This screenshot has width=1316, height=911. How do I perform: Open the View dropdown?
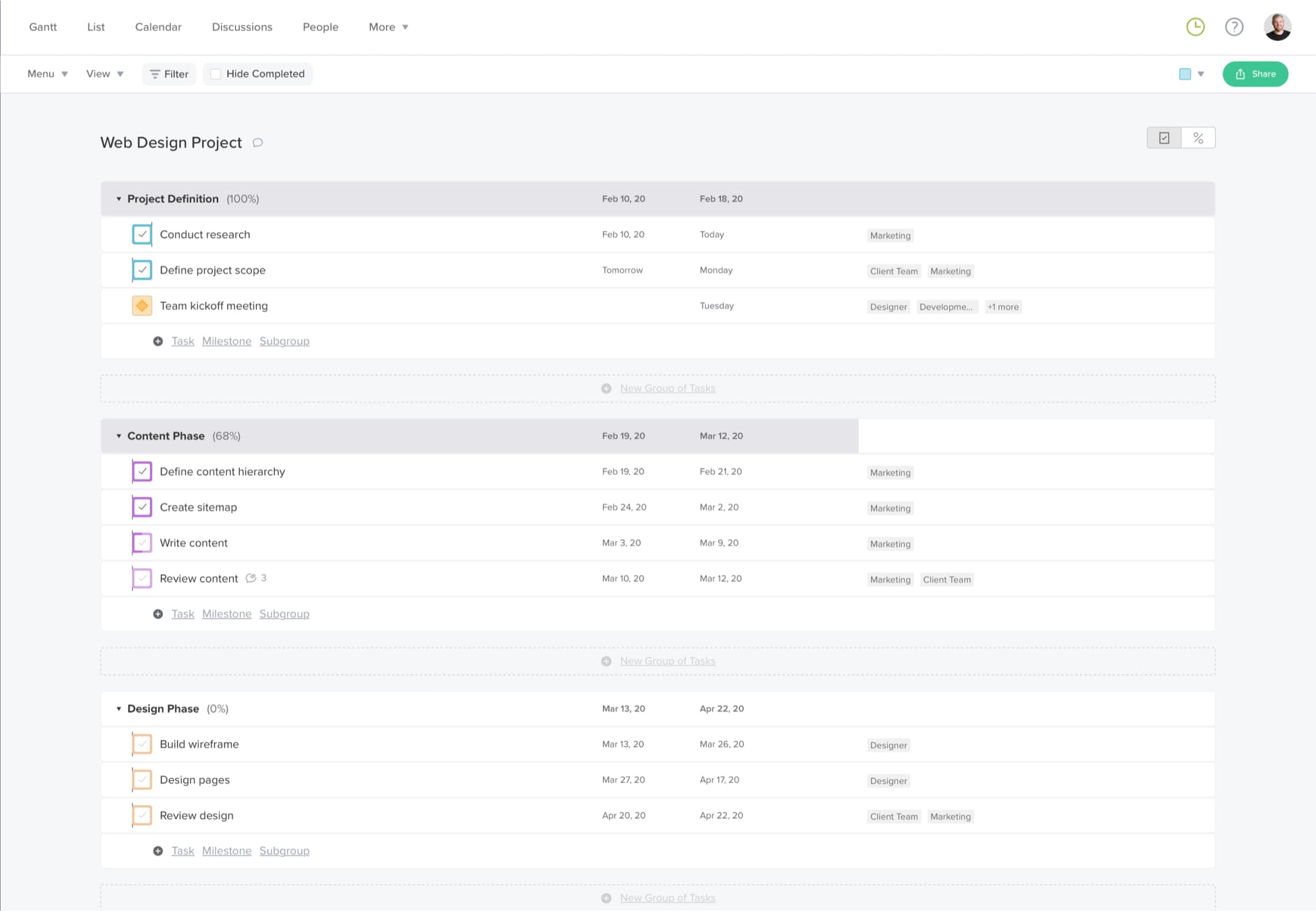pyautogui.click(x=105, y=73)
